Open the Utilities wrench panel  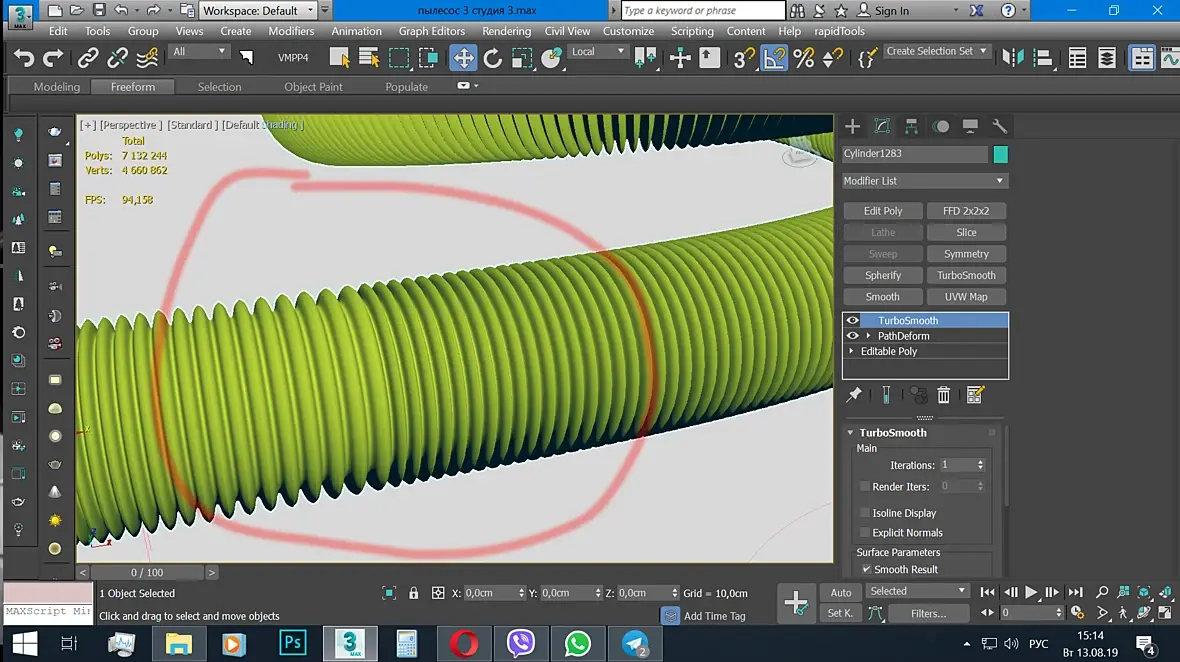(999, 126)
